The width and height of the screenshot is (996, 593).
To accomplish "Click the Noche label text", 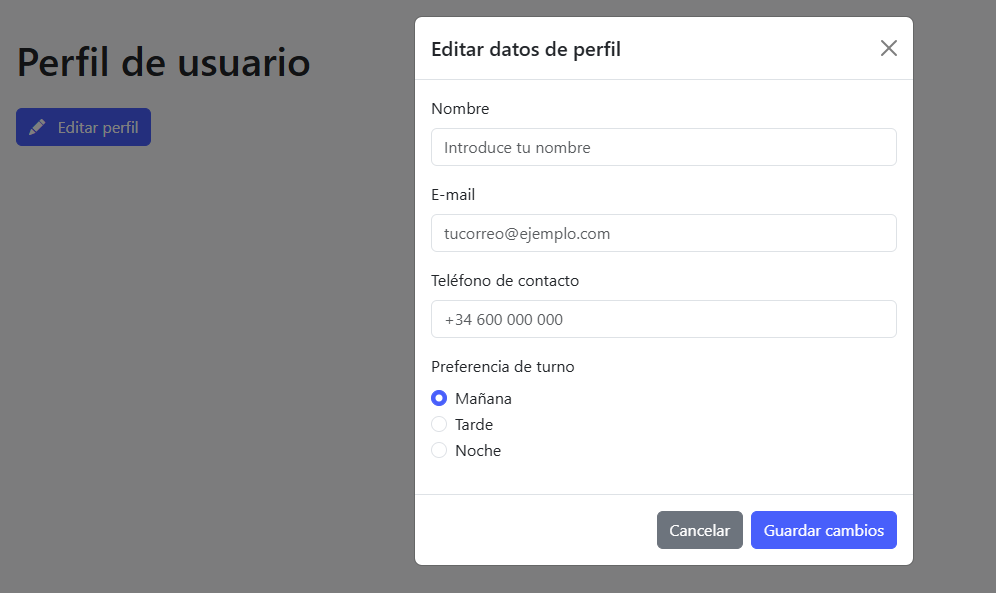I will tap(478, 450).
